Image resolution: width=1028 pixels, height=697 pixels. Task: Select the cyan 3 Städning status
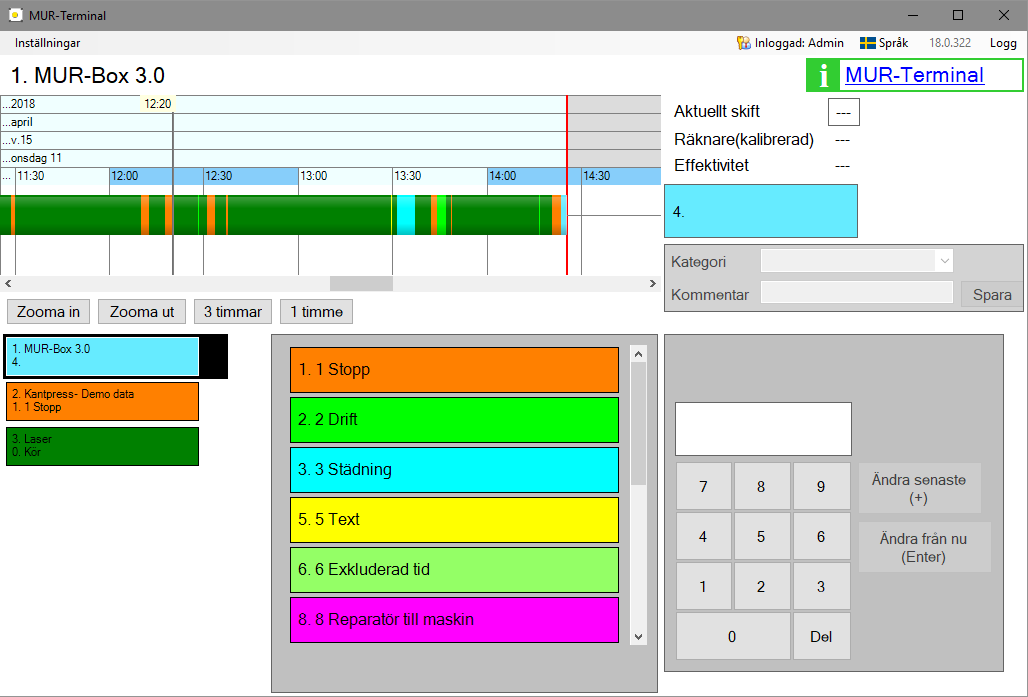click(x=454, y=470)
